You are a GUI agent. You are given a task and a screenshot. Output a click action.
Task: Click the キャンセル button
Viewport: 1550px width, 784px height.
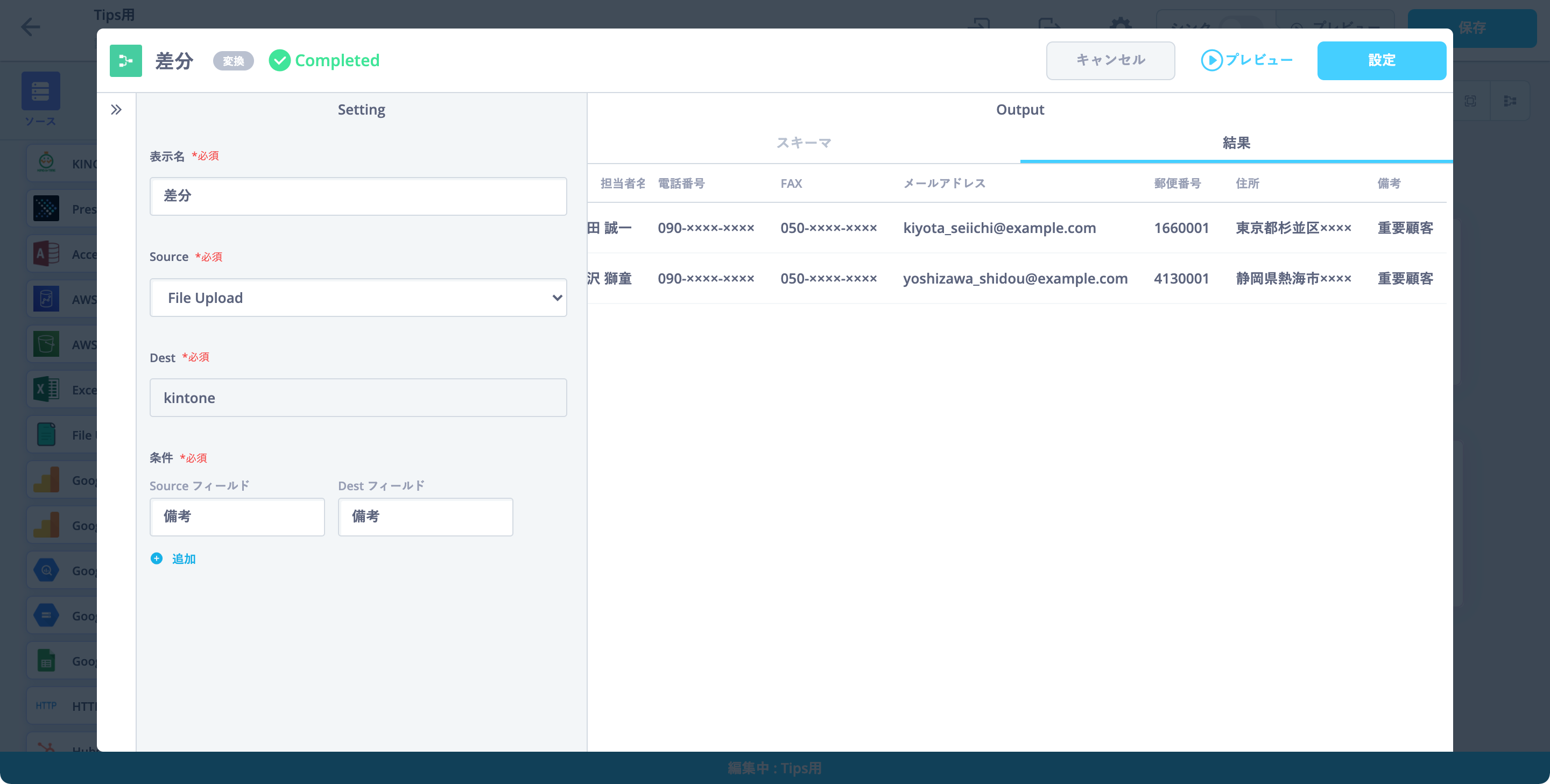point(1110,60)
